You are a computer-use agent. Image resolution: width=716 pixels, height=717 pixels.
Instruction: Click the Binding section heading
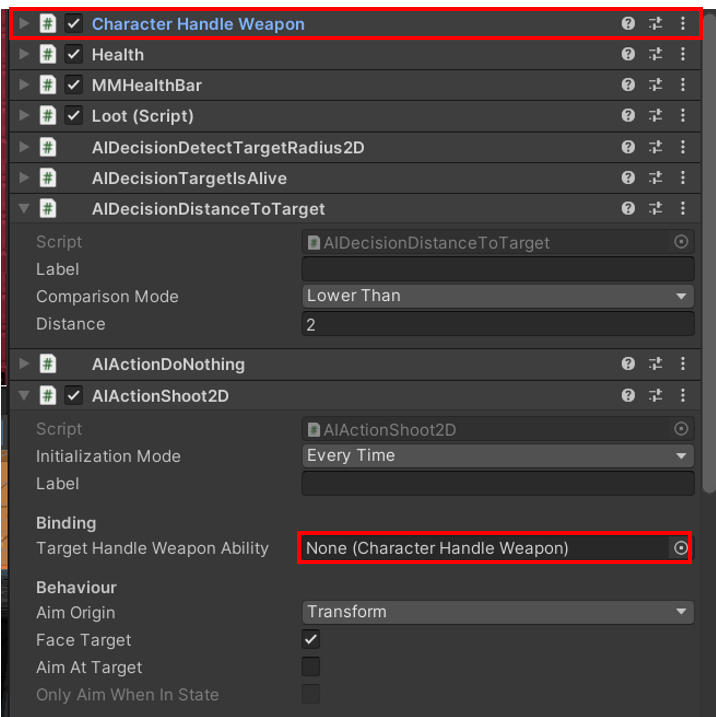click(66, 523)
